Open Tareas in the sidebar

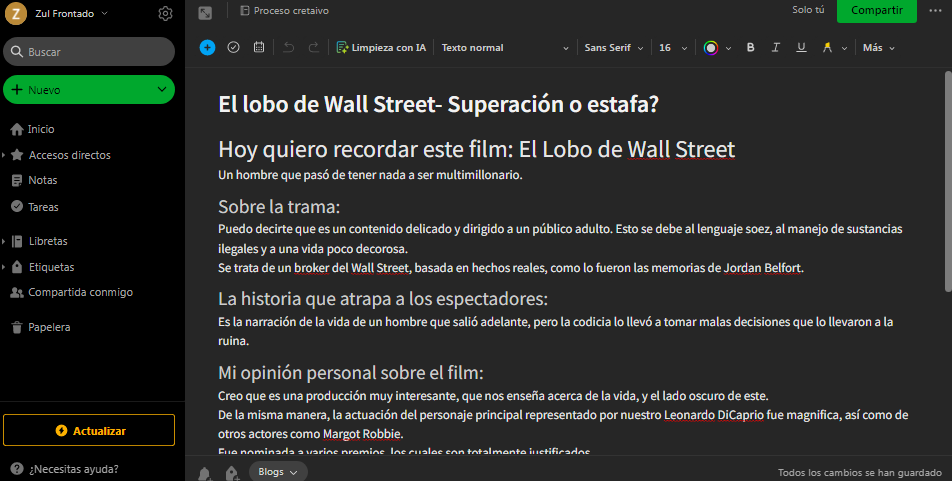point(42,207)
